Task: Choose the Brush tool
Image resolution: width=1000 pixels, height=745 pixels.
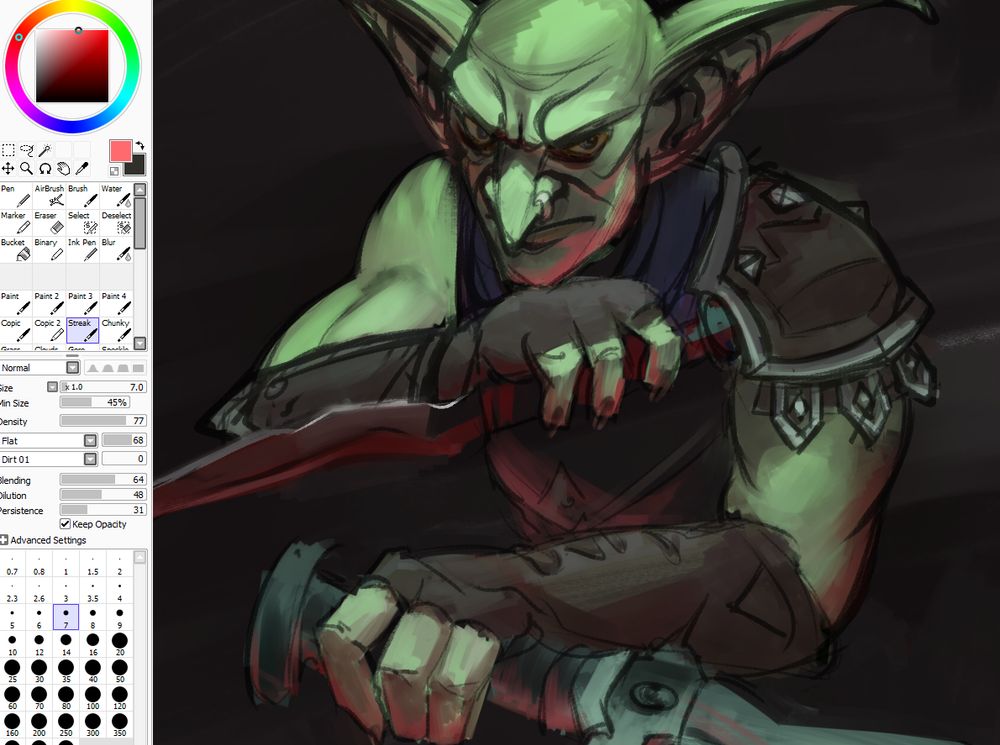Action: 83,196
